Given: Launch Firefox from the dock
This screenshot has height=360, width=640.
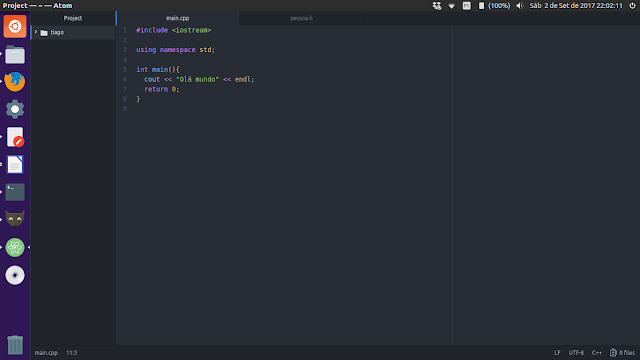Looking at the screenshot, I should [x=15, y=82].
